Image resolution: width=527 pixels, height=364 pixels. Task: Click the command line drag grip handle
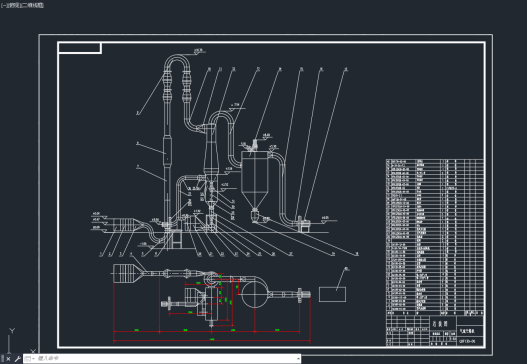tap(3, 359)
